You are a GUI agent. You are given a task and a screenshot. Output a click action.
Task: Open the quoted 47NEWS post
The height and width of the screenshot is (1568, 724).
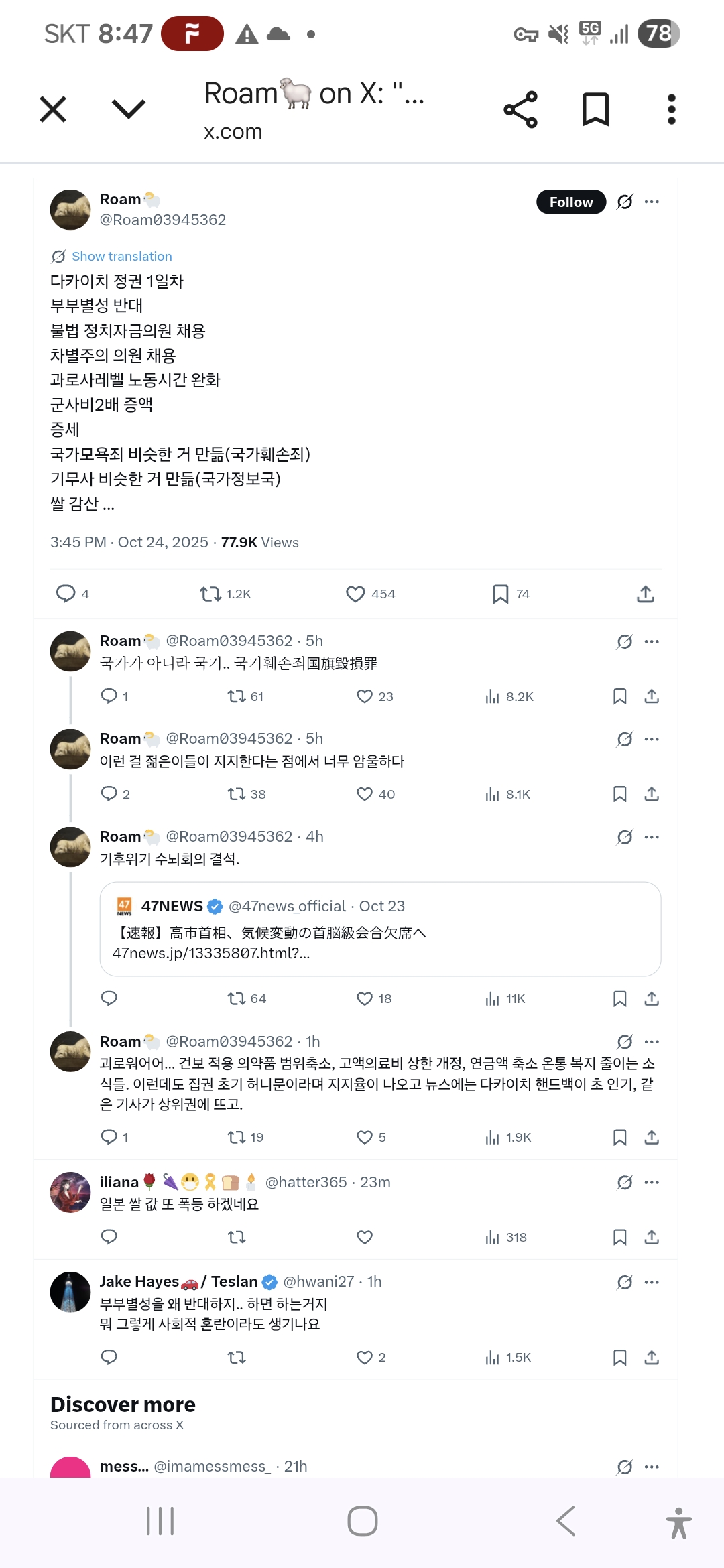click(x=380, y=929)
